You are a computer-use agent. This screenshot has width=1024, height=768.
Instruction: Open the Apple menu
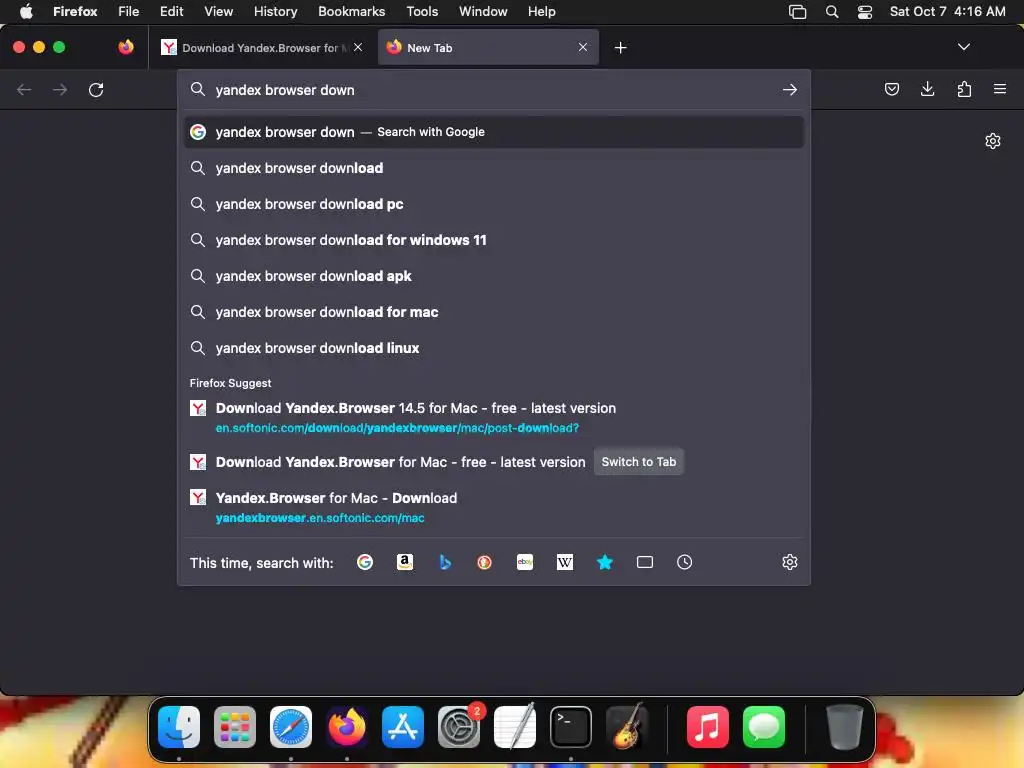pyautogui.click(x=26, y=12)
